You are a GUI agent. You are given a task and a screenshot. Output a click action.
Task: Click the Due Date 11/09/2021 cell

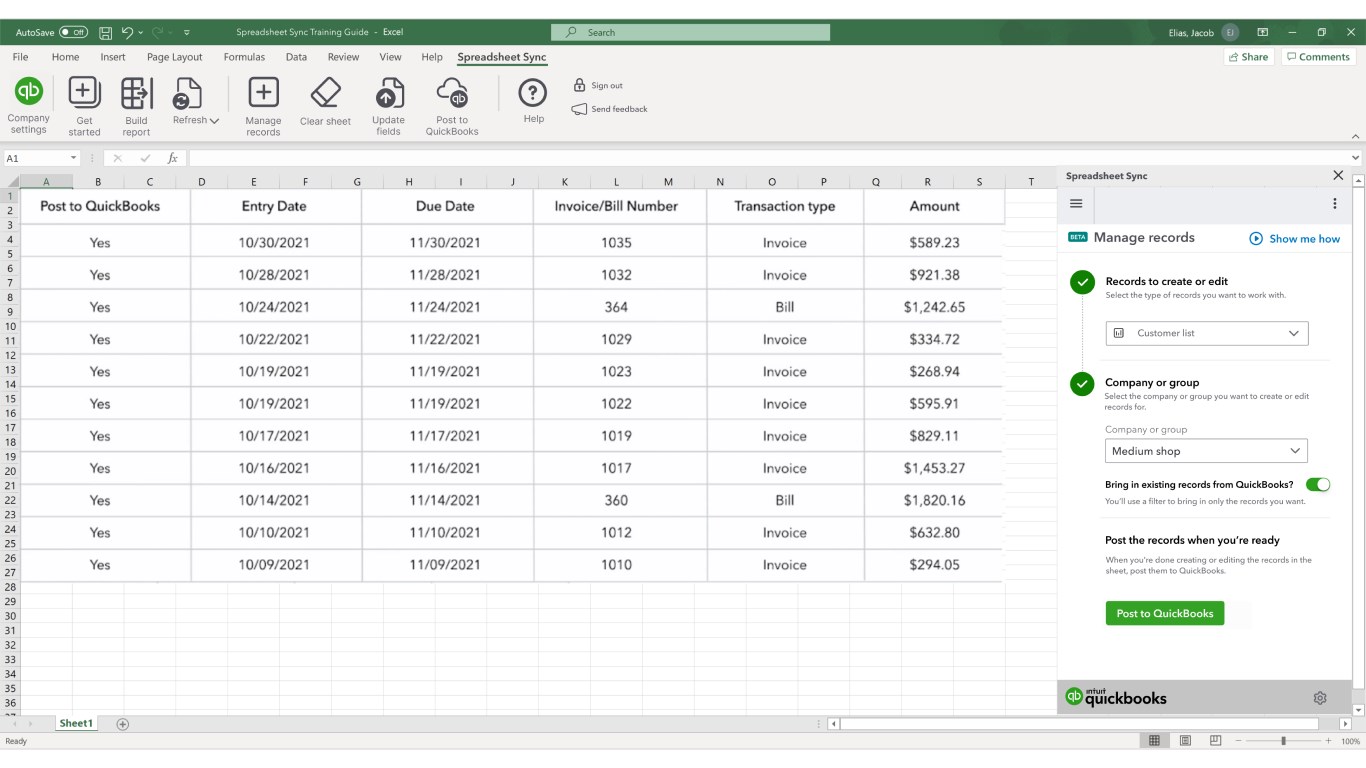tap(445, 564)
